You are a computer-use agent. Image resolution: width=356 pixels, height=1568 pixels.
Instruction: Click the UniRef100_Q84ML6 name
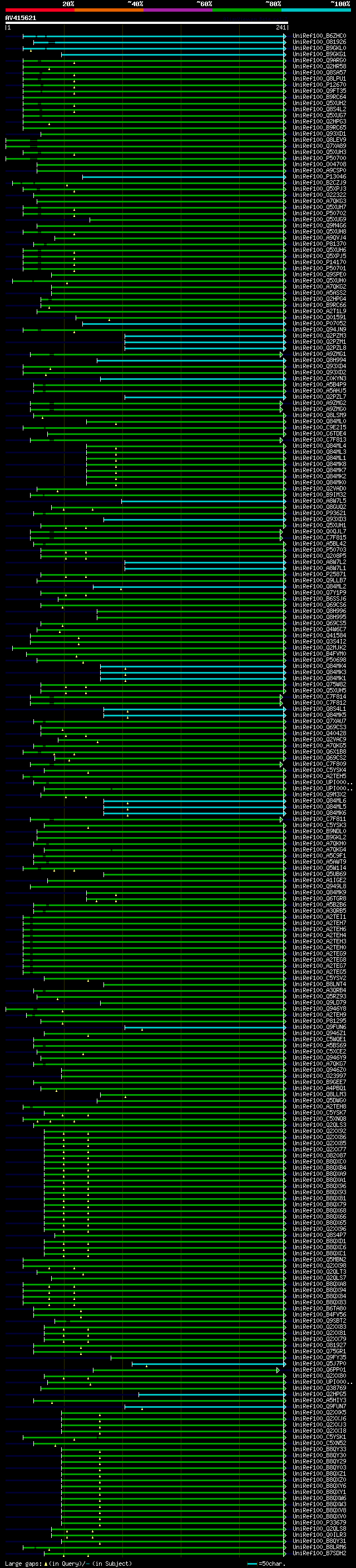(319, 800)
